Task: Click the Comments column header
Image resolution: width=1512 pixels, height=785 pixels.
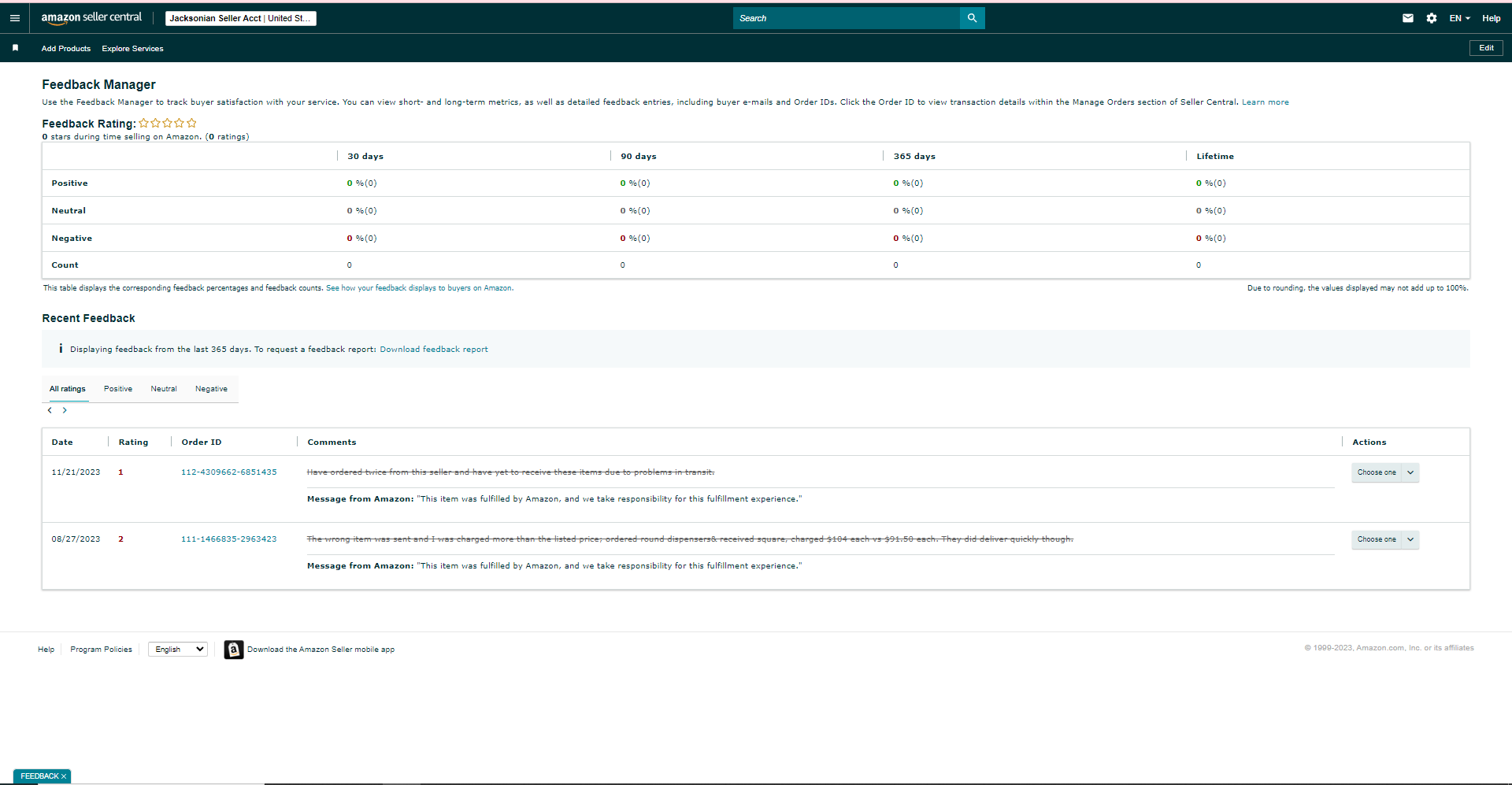Action: pos(332,442)
